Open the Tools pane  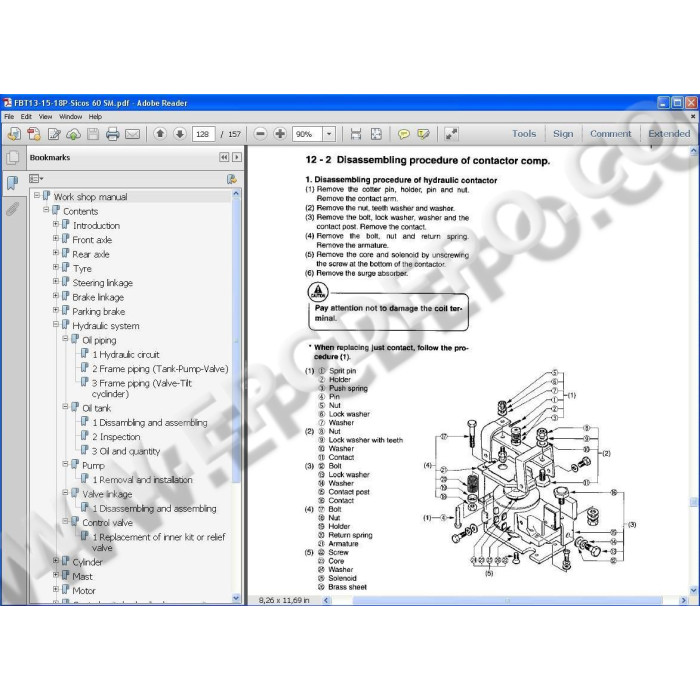[524, 133]
